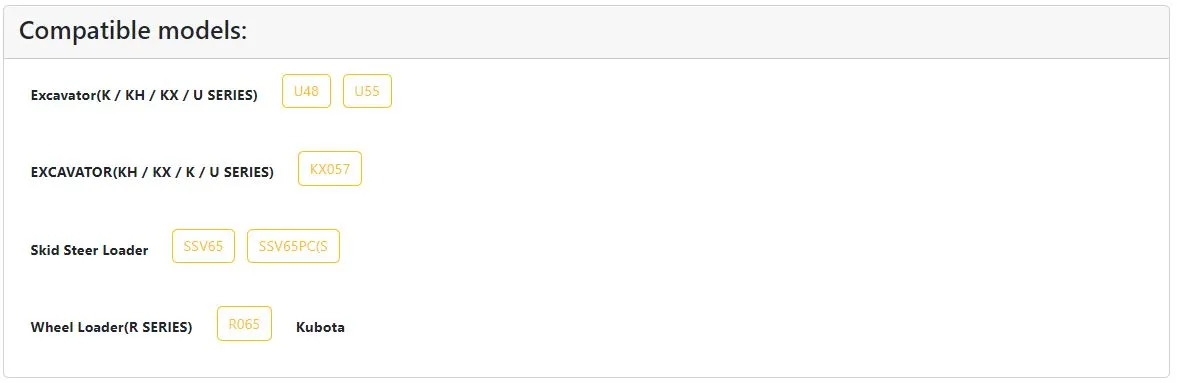Click the Wheel Loader(R SERIES) label
1177x383 pixels.
111,327
